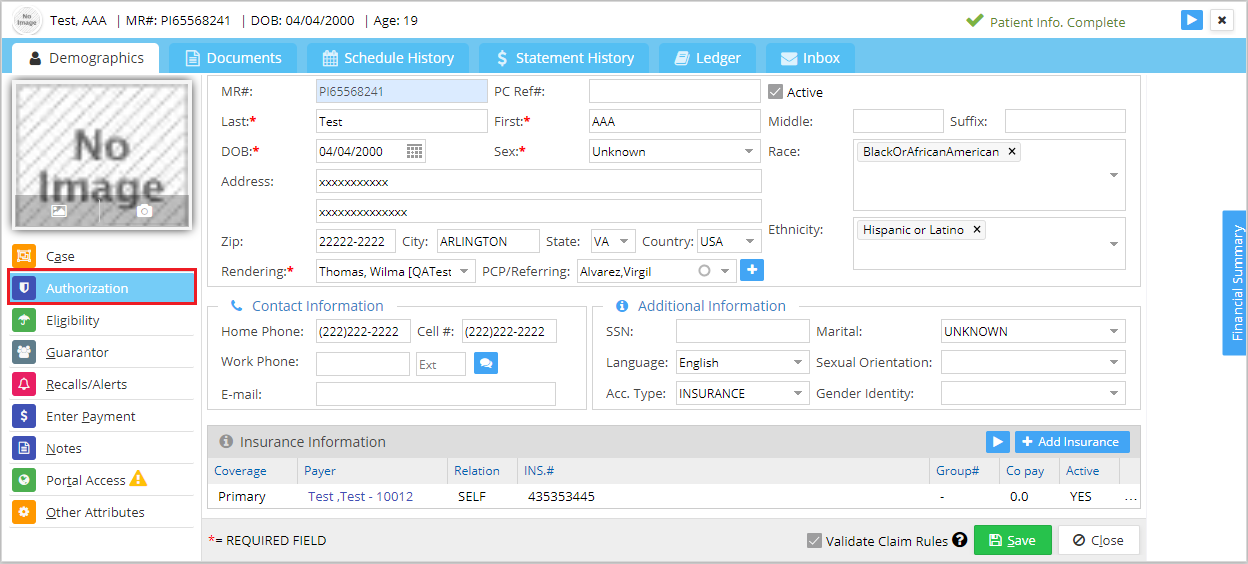Add a new PCP/Referring provider plus button
Image resolution: width=1248 pixels, height=564 pixels.
coord(752,270)
